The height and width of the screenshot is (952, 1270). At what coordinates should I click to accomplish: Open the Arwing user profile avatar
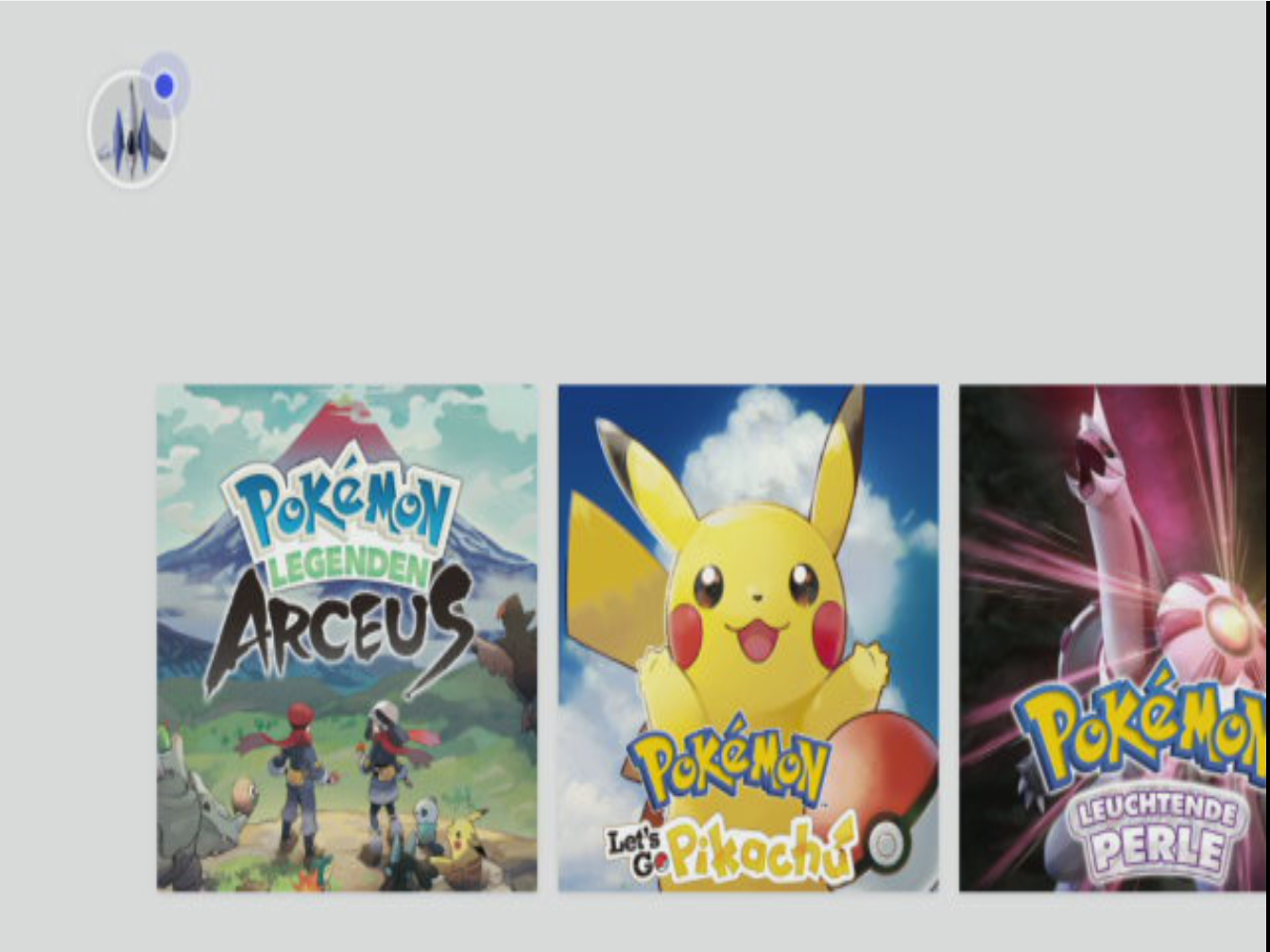tap(131, 128)
